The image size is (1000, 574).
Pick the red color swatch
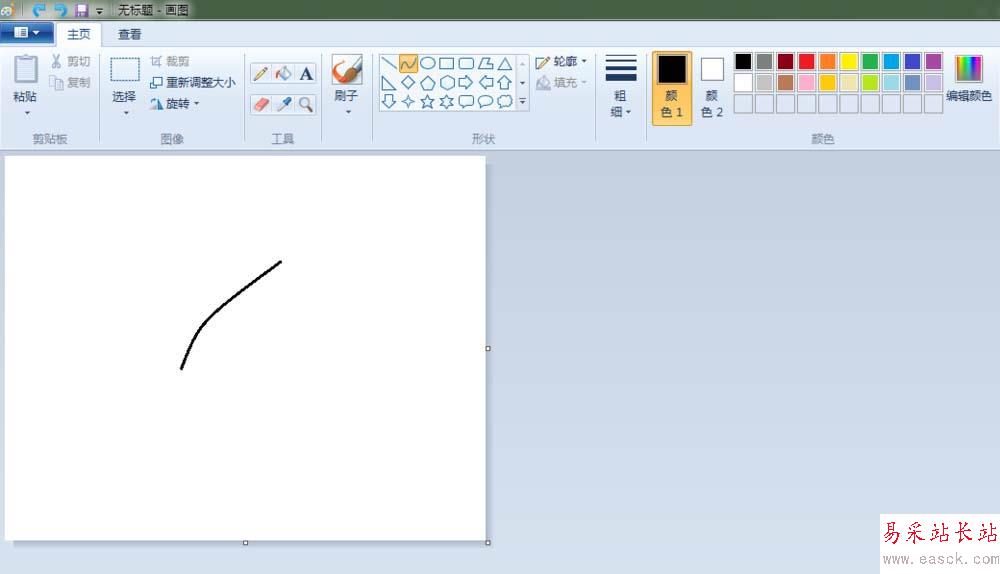tap(806, 61)
